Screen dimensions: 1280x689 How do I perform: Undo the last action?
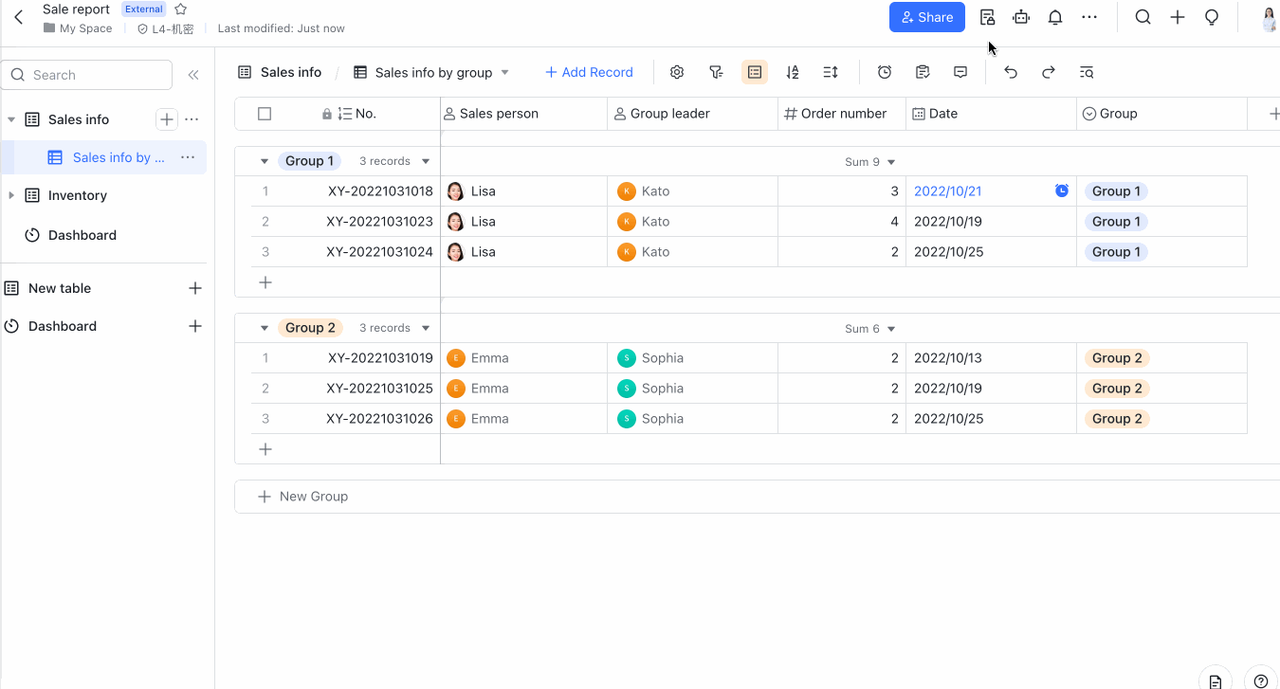1010,72
